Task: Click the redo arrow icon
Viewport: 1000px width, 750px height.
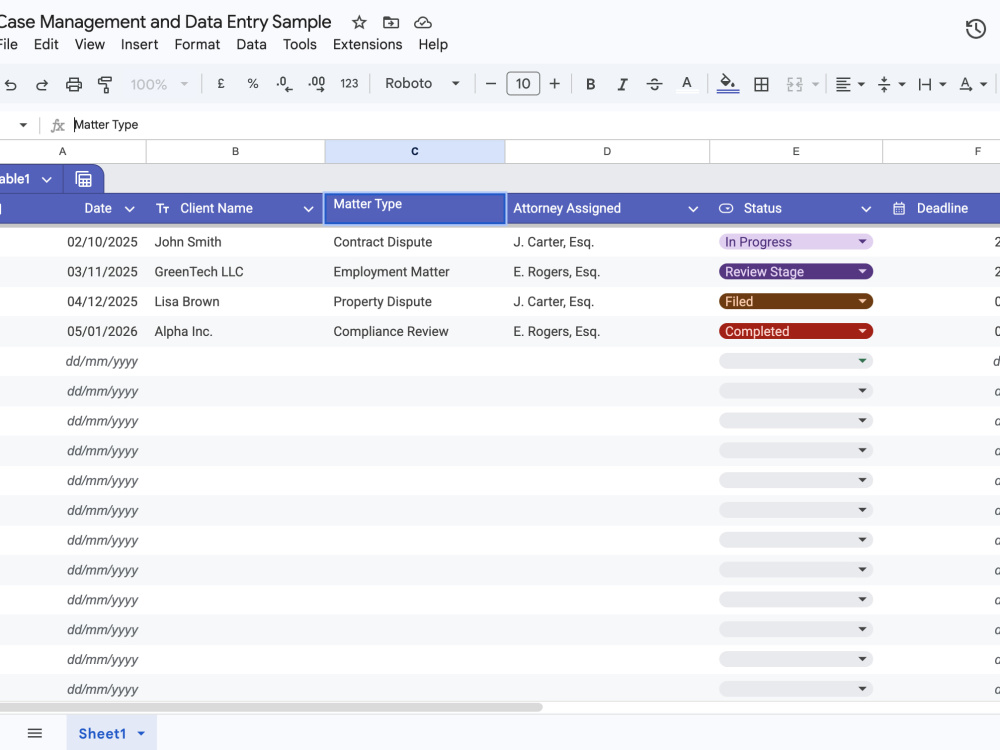Action: [x=41, y=84]
